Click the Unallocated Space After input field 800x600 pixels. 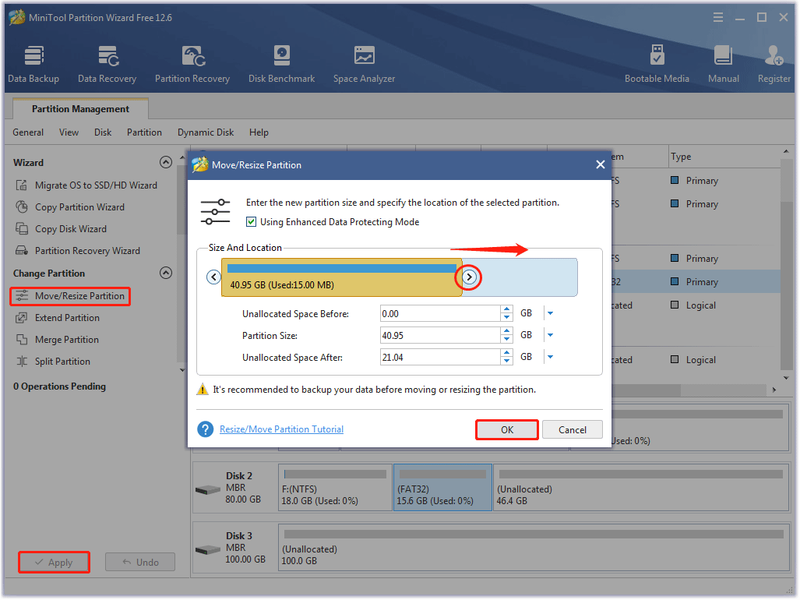(x=440, y=357)
